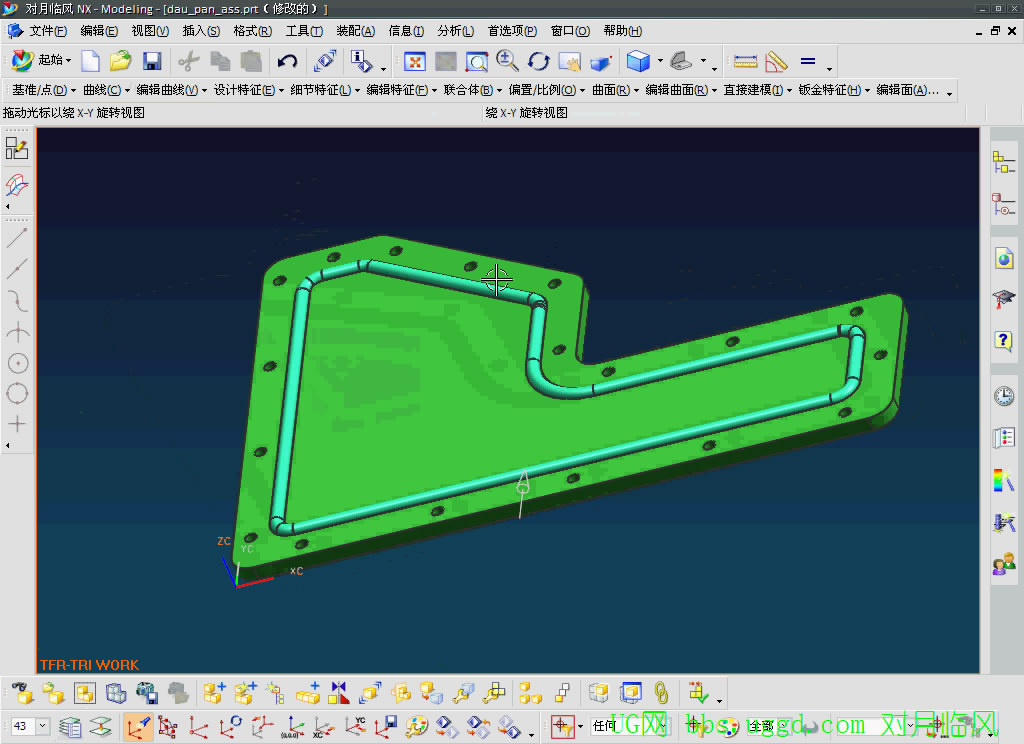The height and width of the screenshot is (744, 1024).
Task: Click the color palette object display icon
Action: pos(416,726)
